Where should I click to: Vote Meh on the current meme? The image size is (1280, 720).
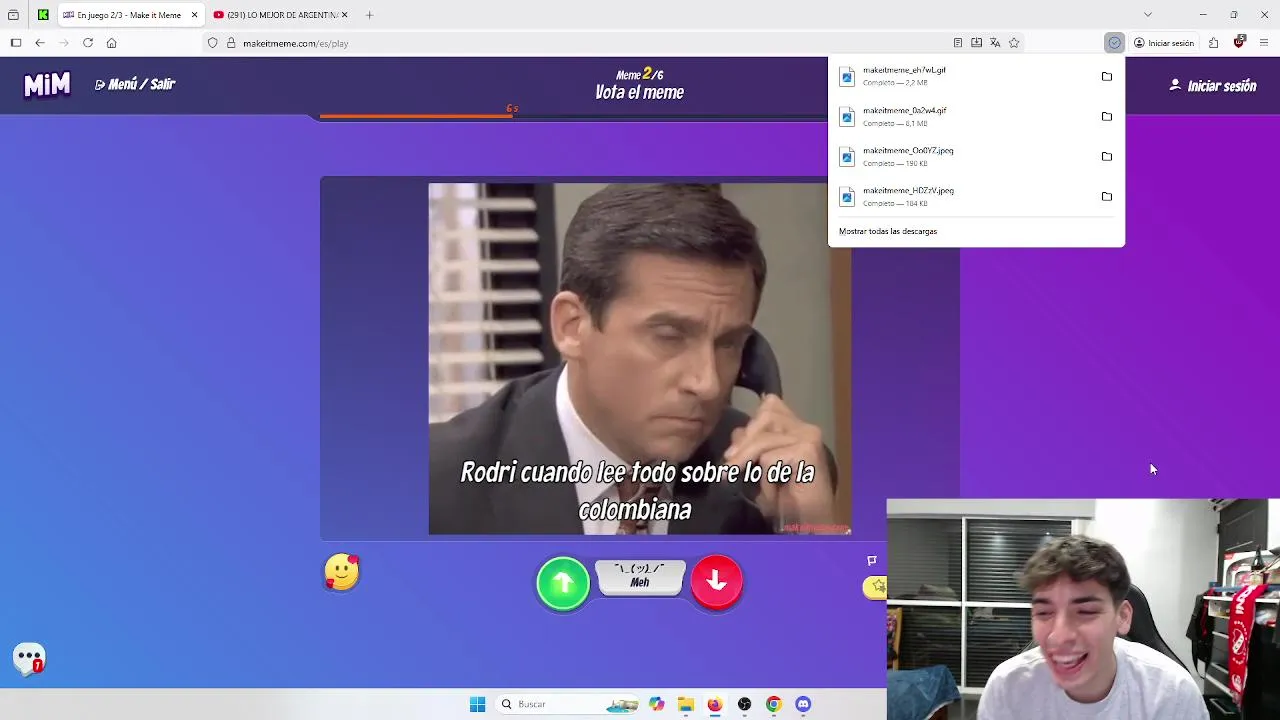[x=640, y=578]
